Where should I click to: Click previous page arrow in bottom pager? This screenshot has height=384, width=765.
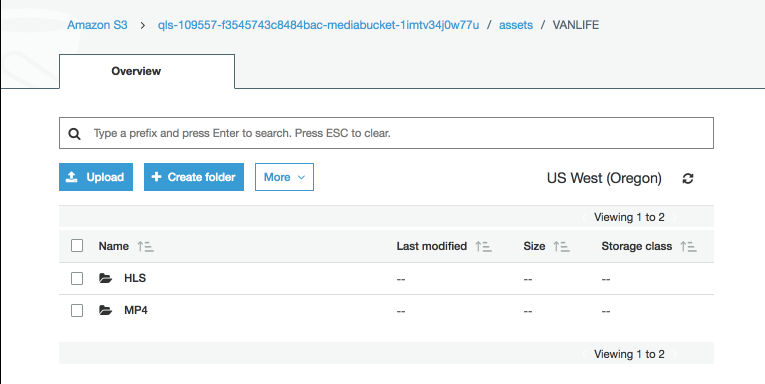(x=584, y=355)
